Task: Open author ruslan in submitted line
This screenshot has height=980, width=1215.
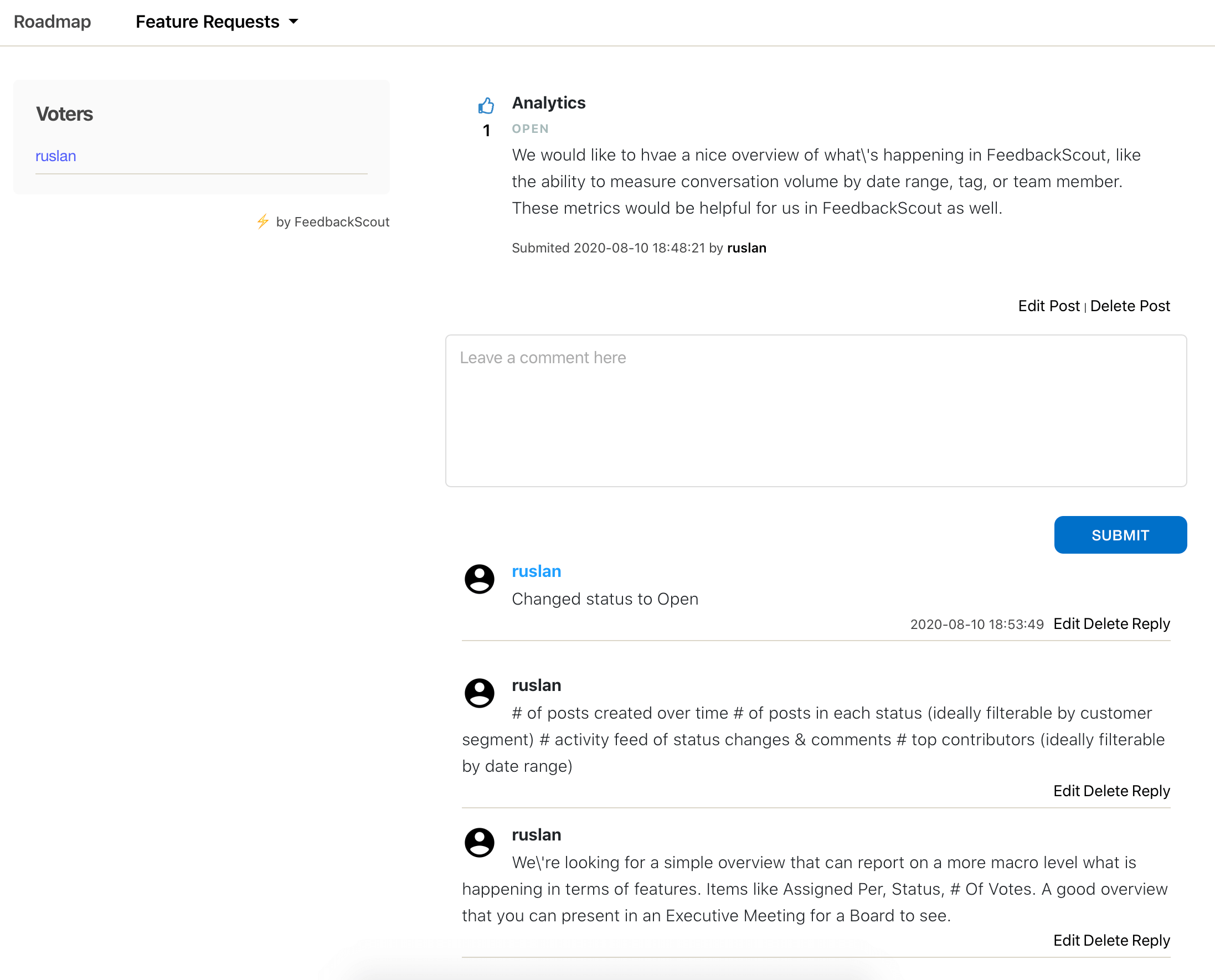Action: (x=746, y=248)
